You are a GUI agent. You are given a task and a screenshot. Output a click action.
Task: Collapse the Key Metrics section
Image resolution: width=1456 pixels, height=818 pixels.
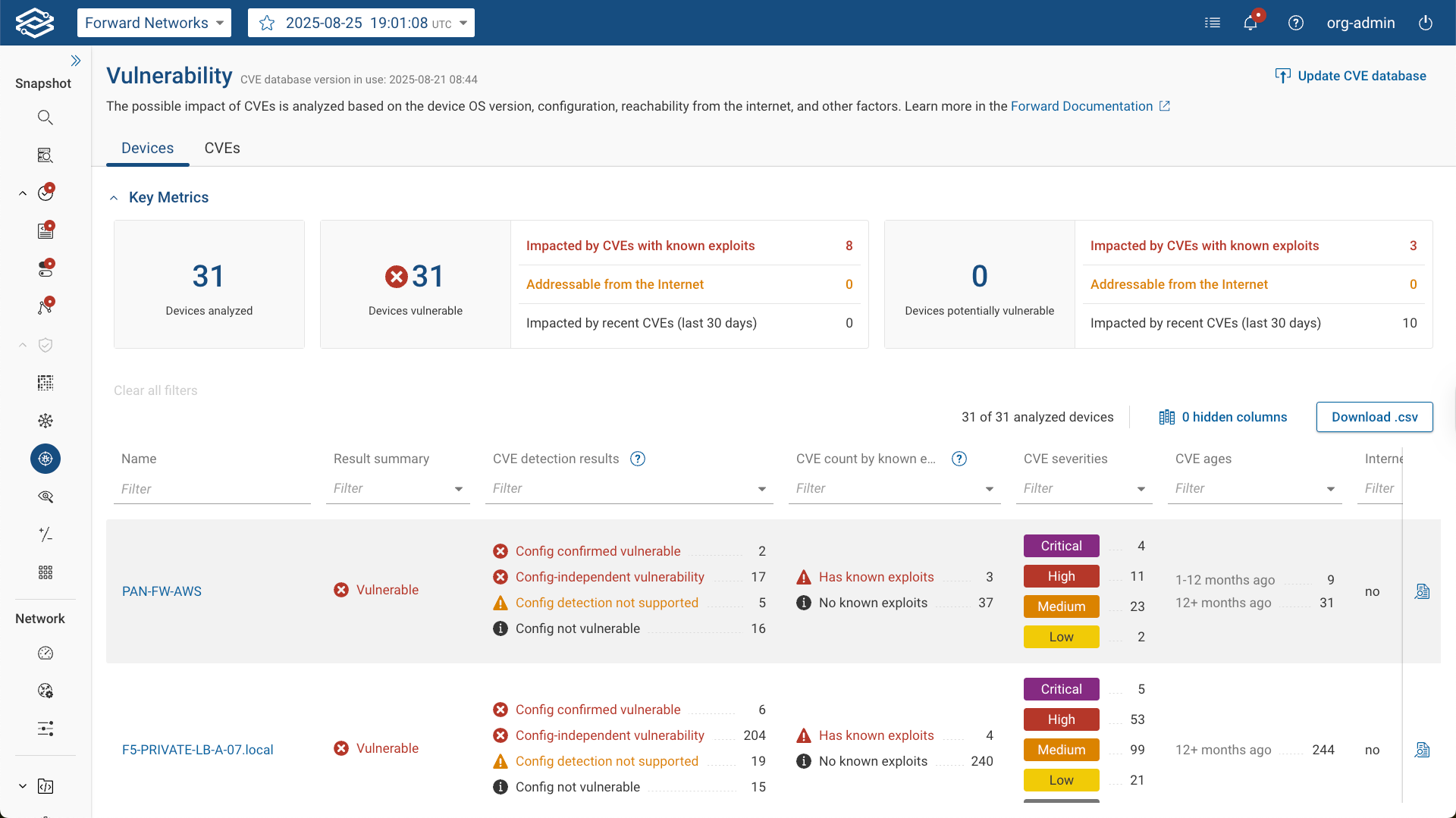(114, 198)
